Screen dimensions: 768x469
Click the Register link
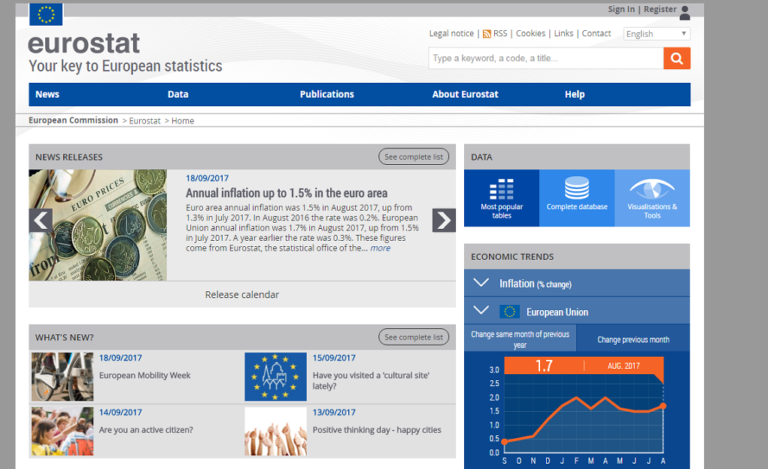(x=660, y=9)
